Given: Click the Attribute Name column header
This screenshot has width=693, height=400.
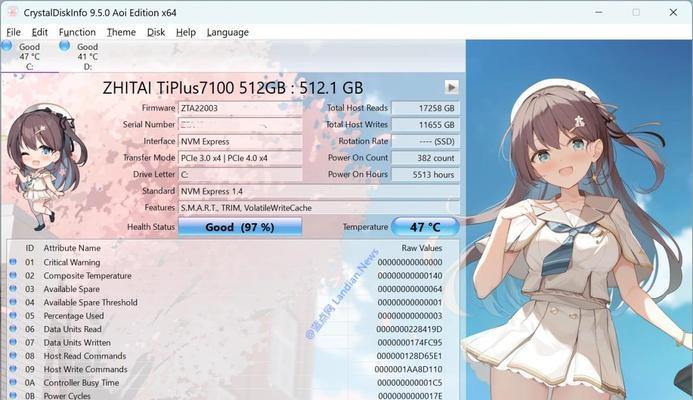Looking at the screenshot, I should pos(72,248).
